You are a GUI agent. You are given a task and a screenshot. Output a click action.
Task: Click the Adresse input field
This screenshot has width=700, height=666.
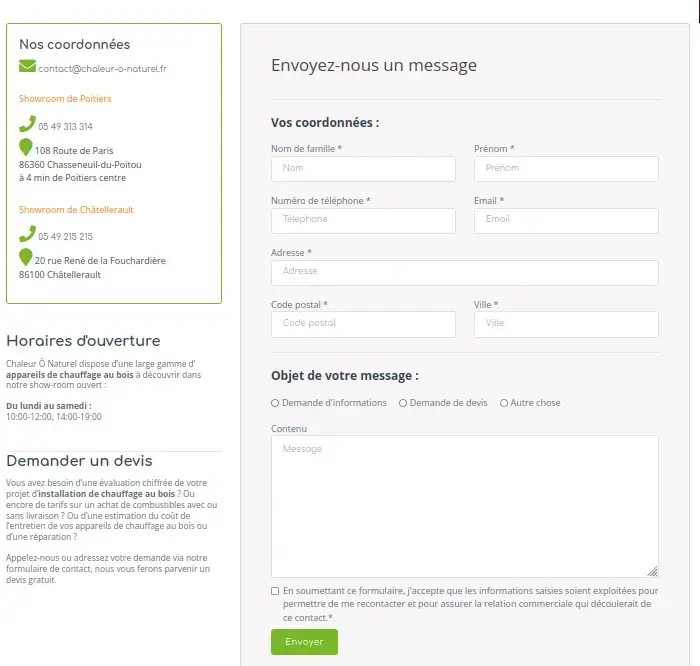click(x=464, y=272)
